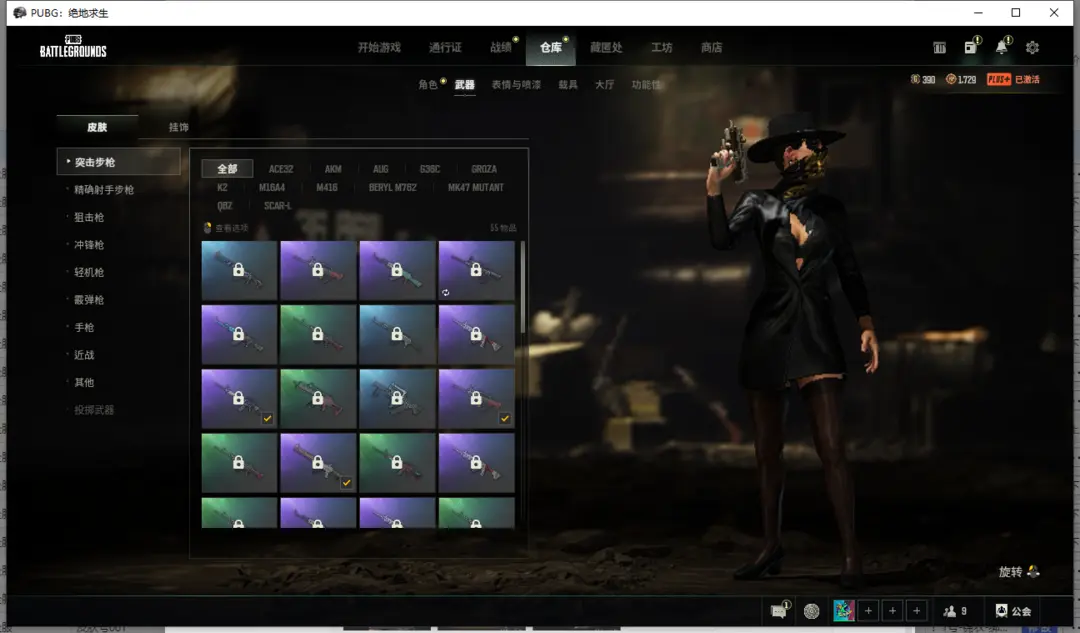Select 轻机枪 LMG category
The height and width of the screenshot is (633, 1080).
point(89,272)
